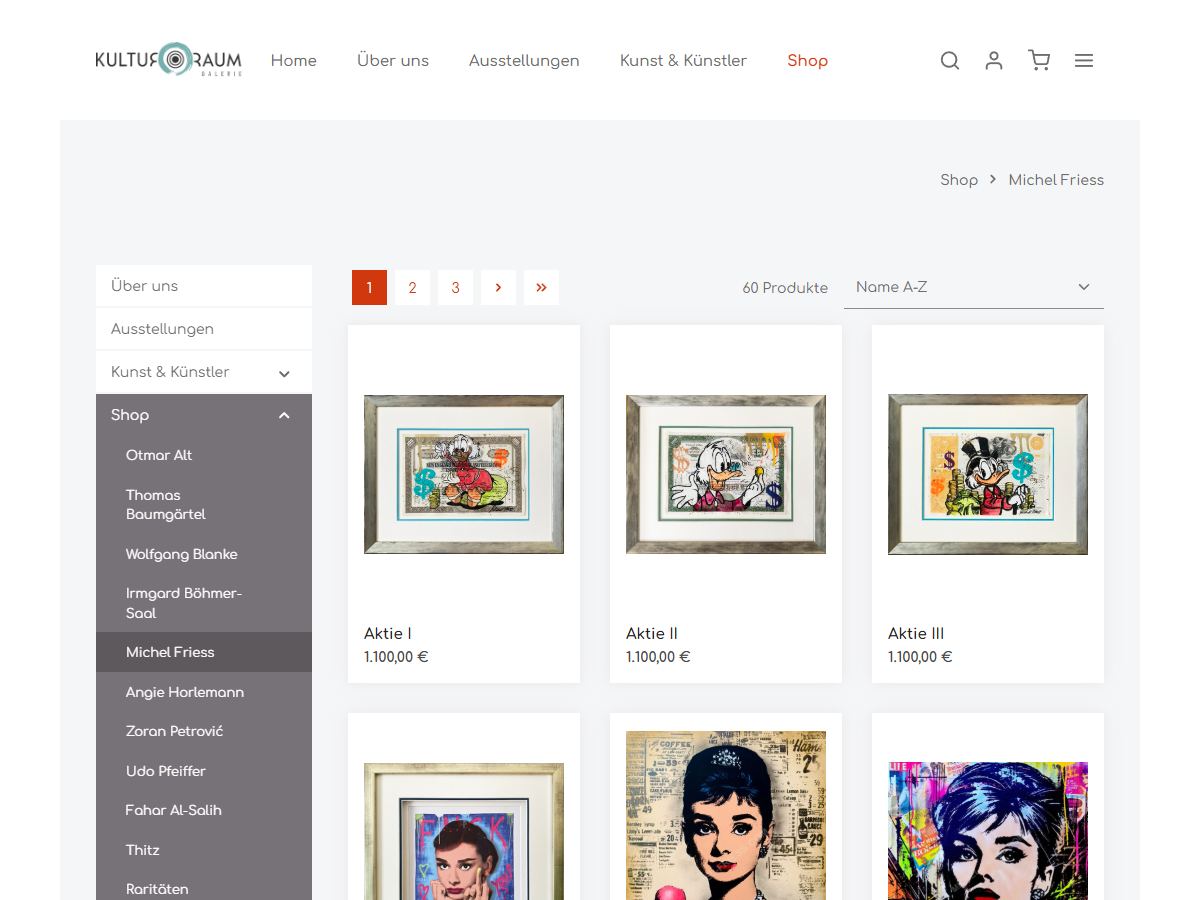Open Home in top navigation

294,61
